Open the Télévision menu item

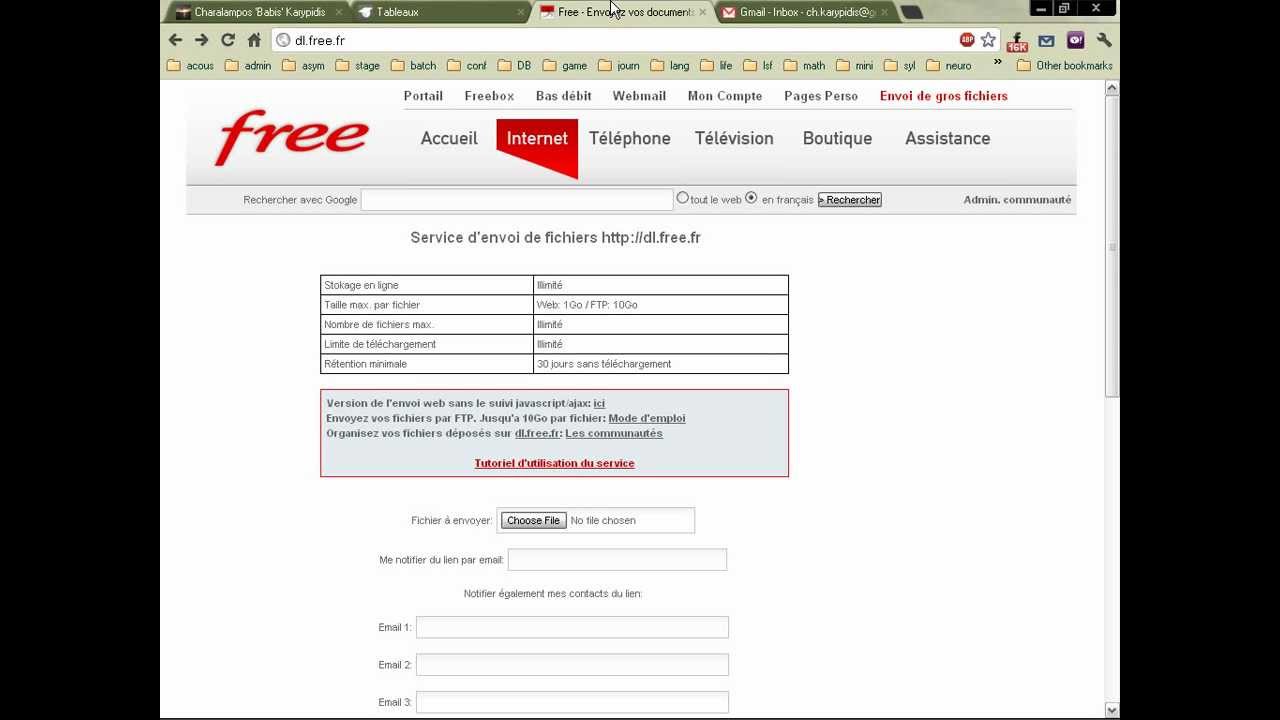click(734, 138)
